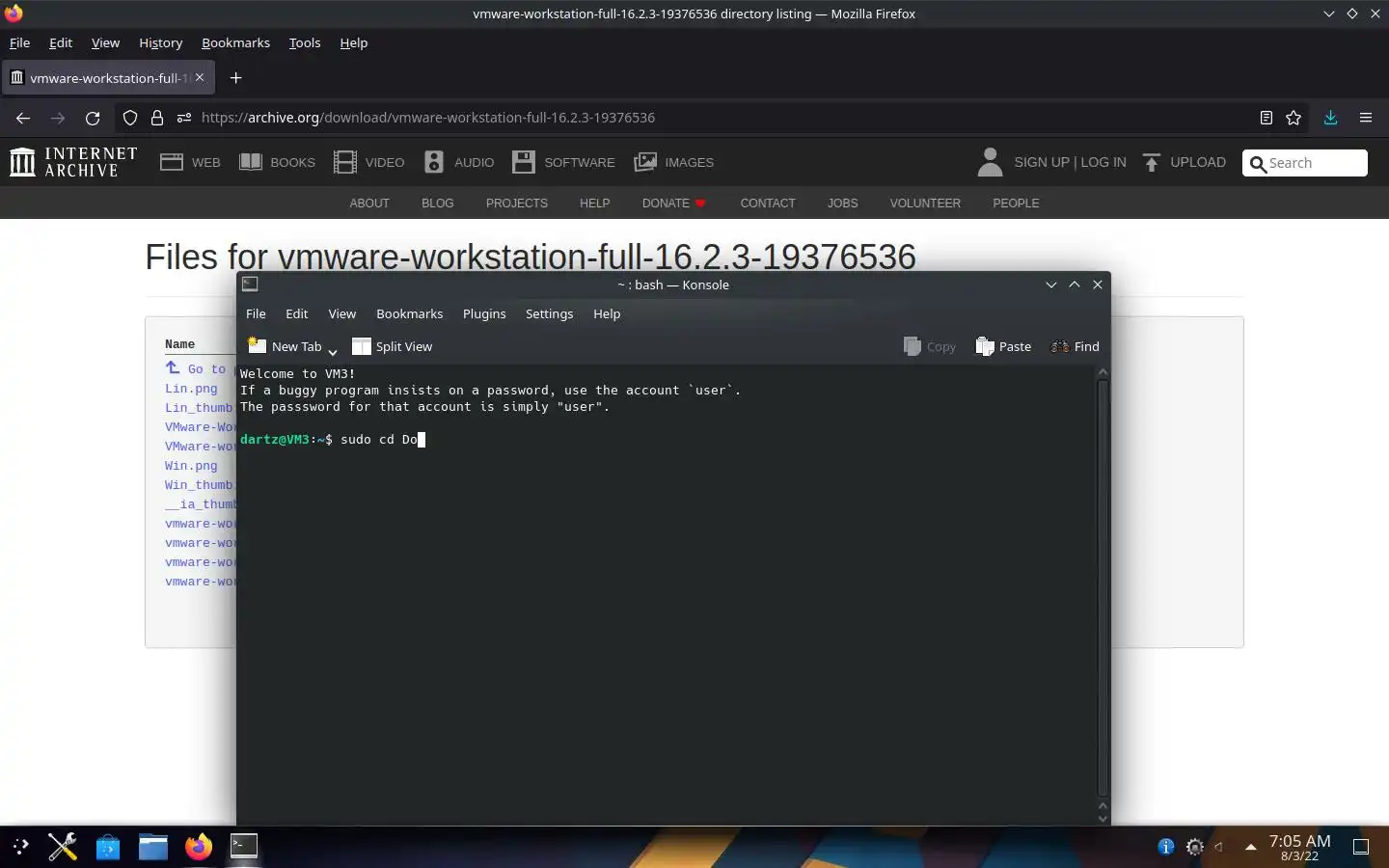Open VOLUNTEER link

coord(925,203)
